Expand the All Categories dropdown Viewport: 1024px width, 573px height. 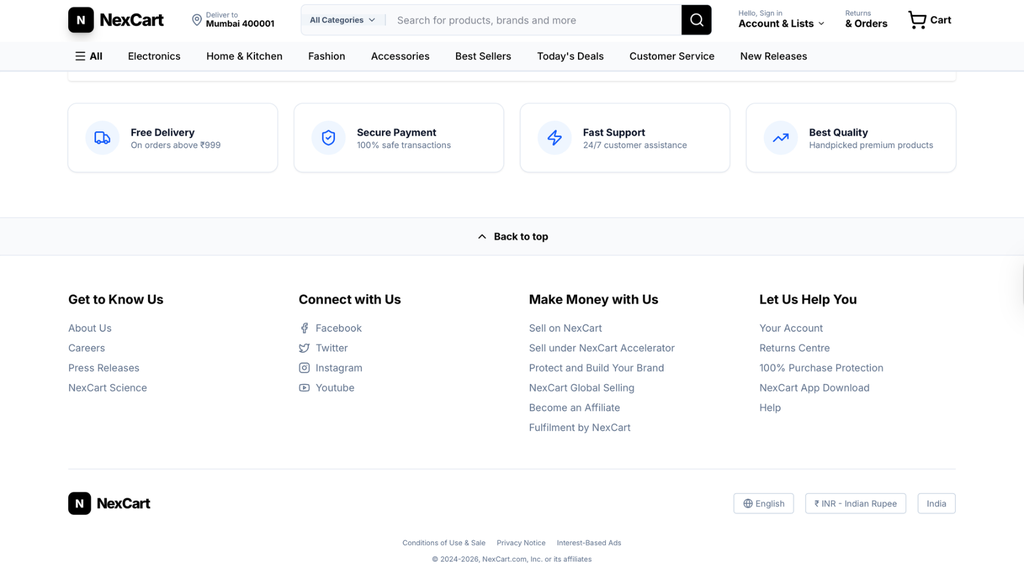coord(342,20)
